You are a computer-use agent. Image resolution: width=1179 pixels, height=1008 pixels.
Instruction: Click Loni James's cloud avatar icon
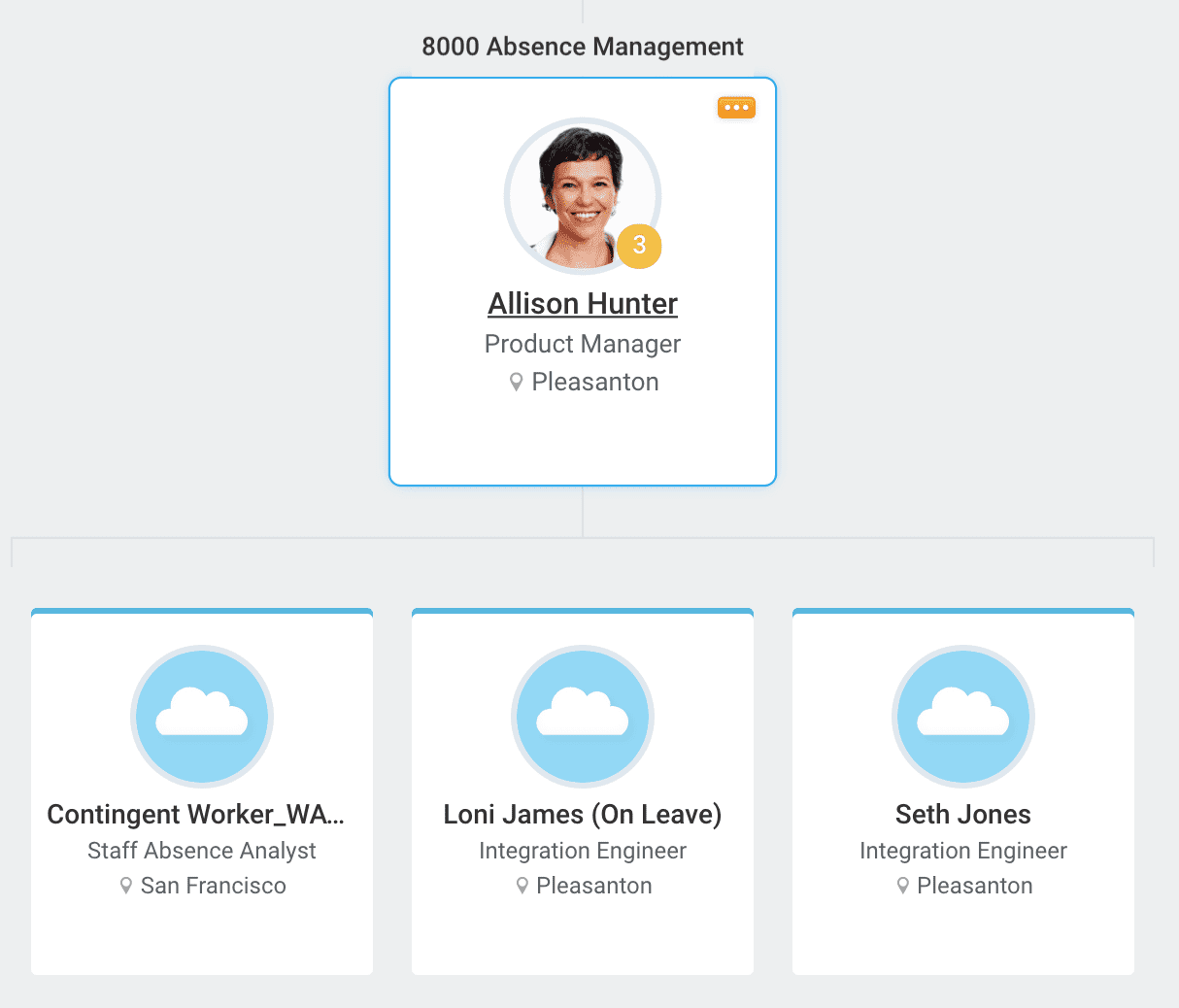click(x=583, y=717)
